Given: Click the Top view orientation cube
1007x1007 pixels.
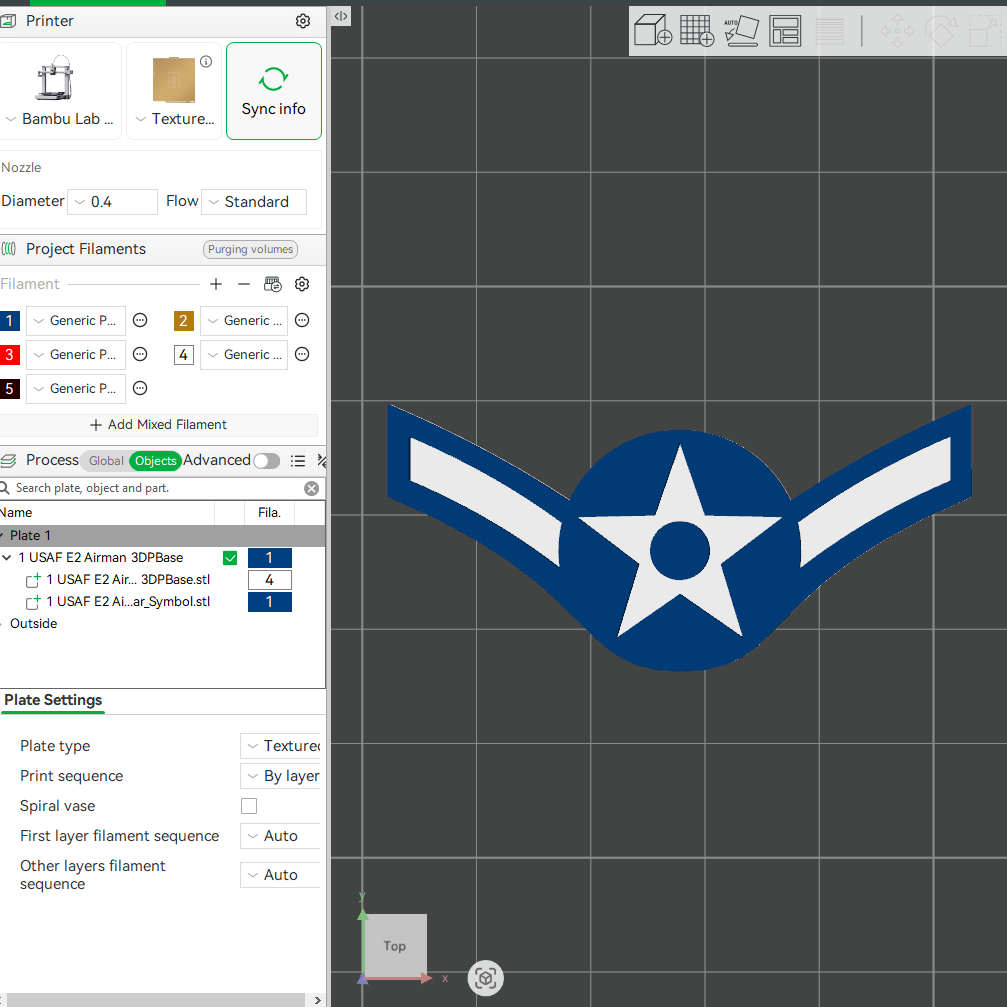Looking at the screenshot, I should [x=395, y=945].
